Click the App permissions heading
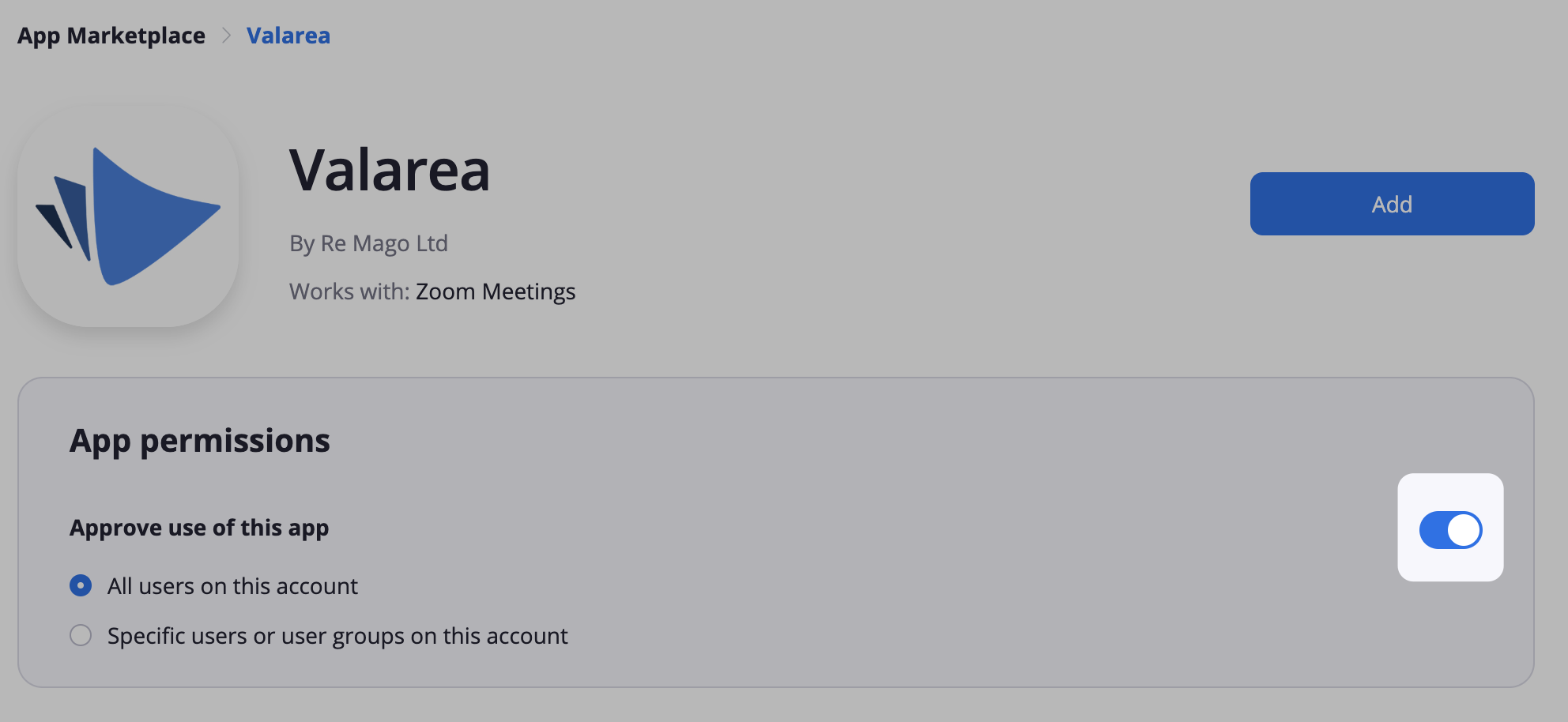This screenshot has width=1568, height=722. click(x=200, y=441)
